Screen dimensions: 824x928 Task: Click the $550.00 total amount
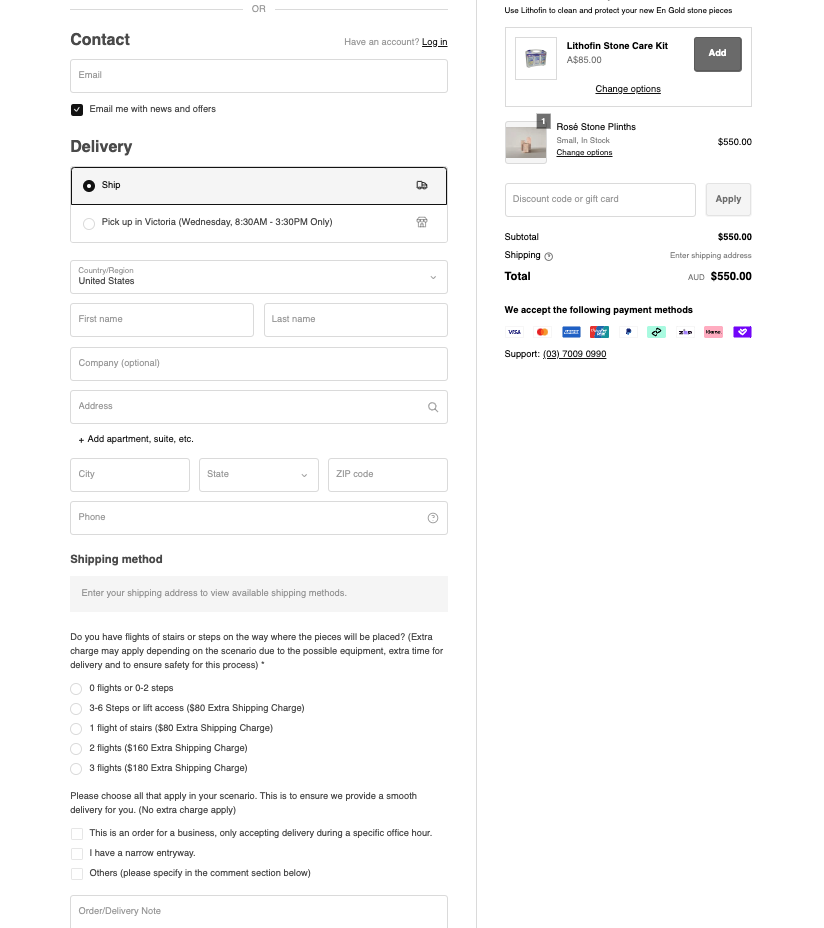click(731, 276)
